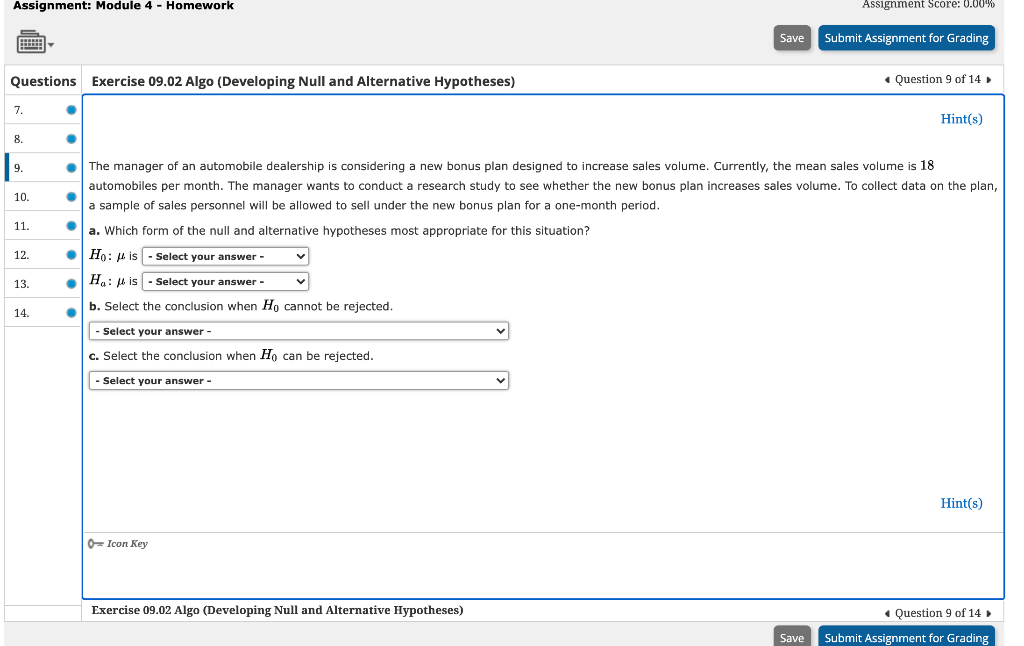1024x646 pixels.
Task: Click the blue status dot next to question 9
Action: pos(69,167)
